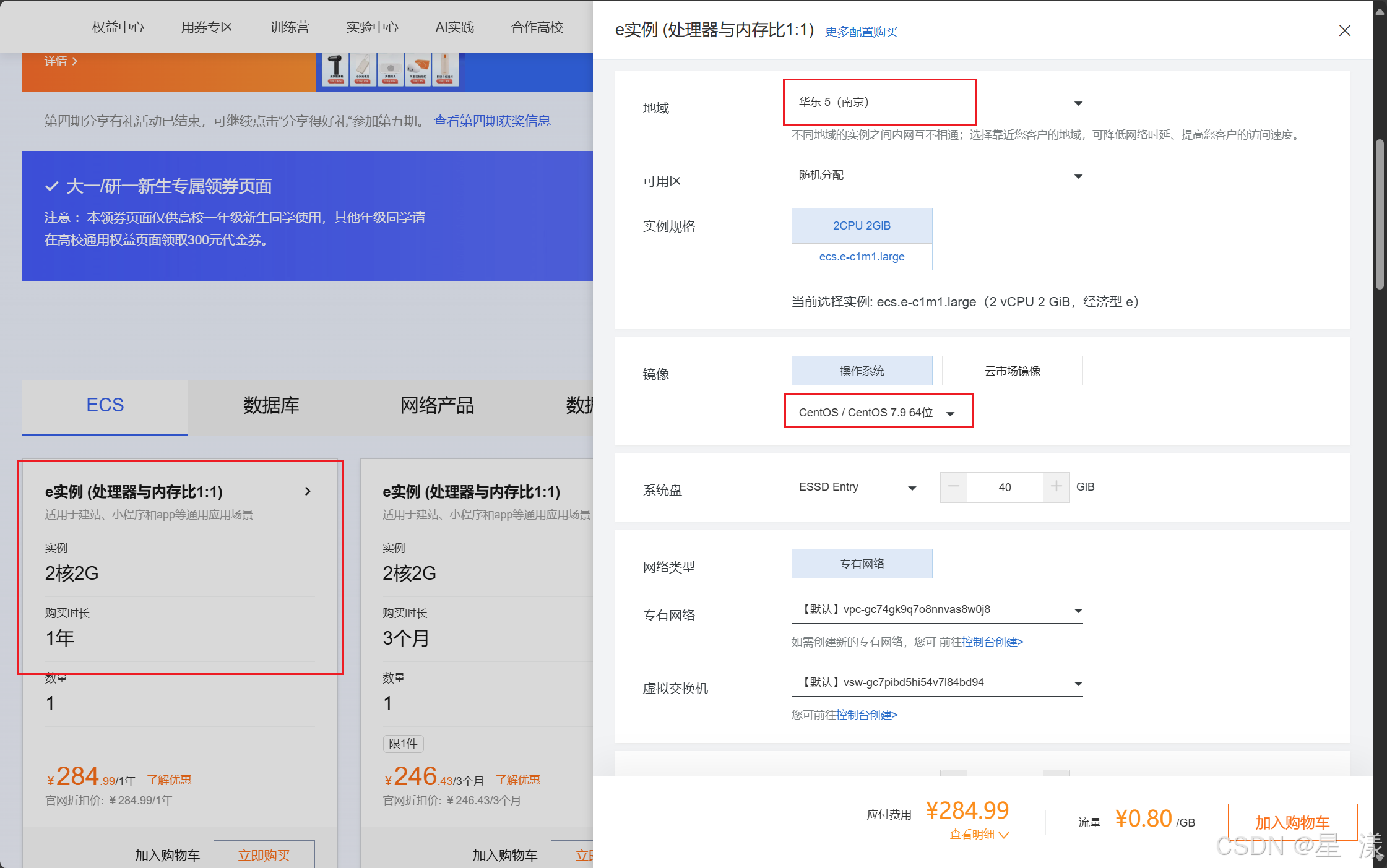Open the 权益中心 nav item
Viewport: 1387px width, 868px height.
(x=118, y=27)
